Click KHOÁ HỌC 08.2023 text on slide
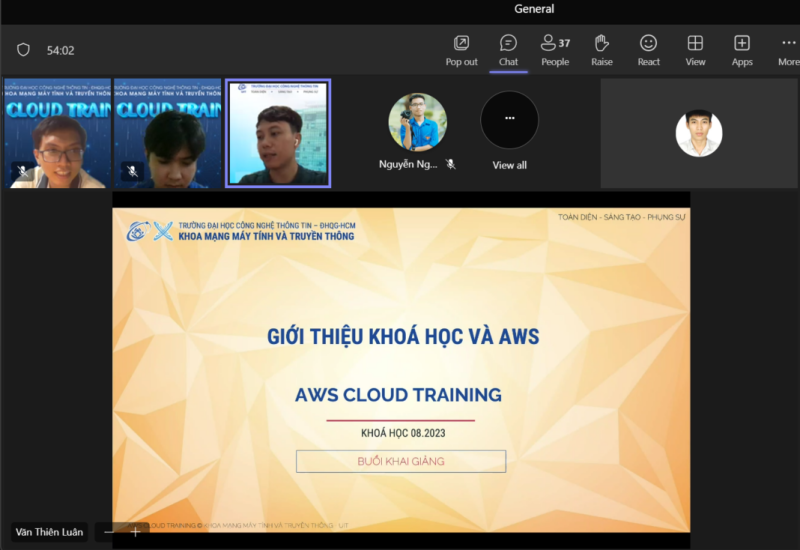 point(403,433)
